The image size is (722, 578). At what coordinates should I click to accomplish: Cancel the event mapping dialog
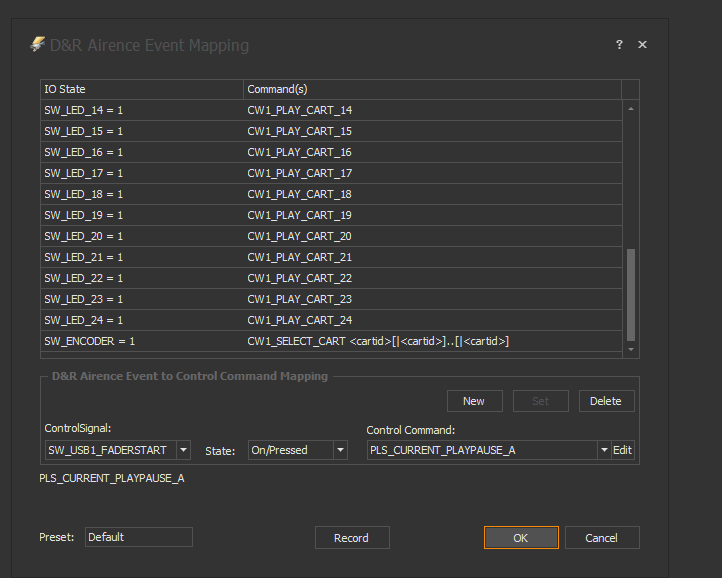coord(601,538)
